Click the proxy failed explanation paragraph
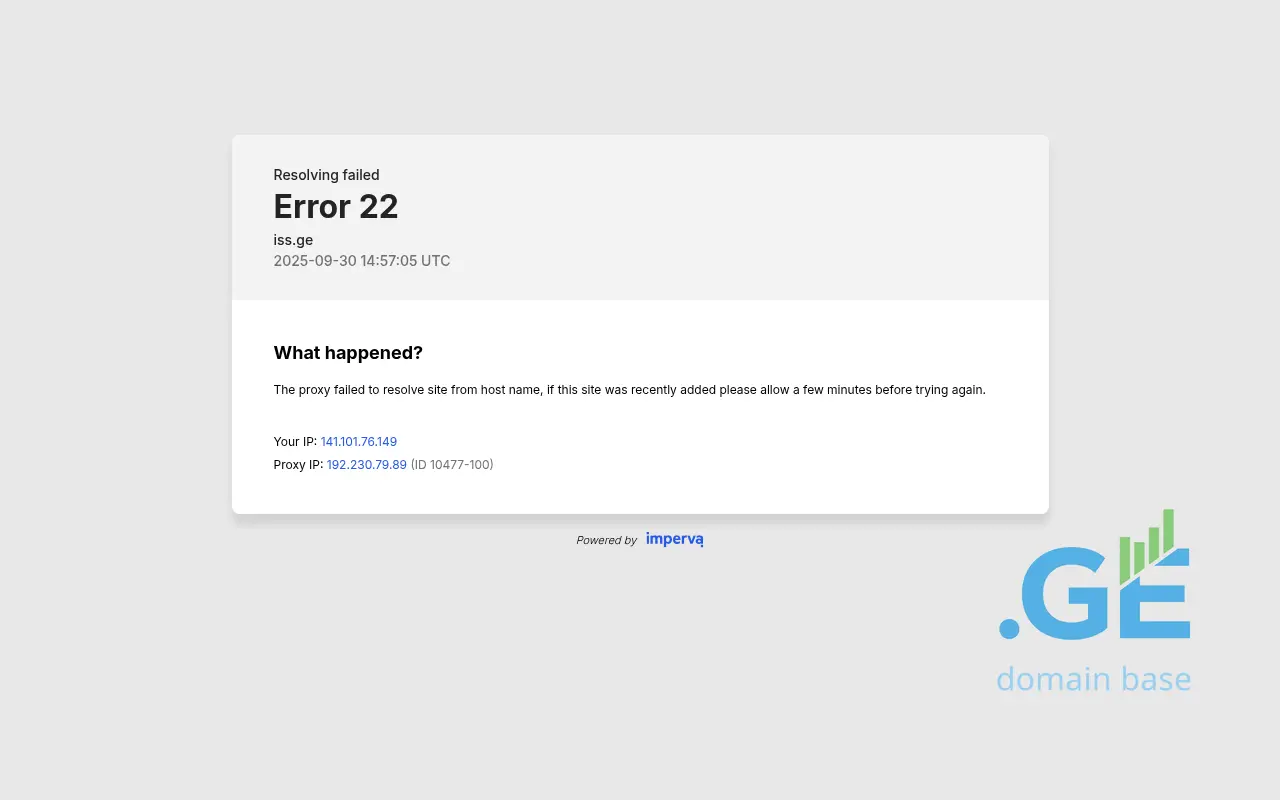 [629, 390]
